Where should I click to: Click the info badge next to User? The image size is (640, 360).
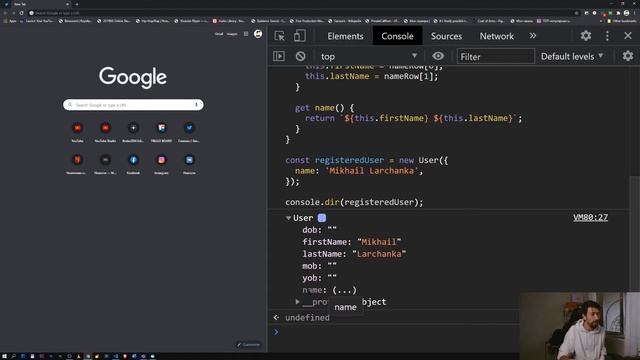322,218
